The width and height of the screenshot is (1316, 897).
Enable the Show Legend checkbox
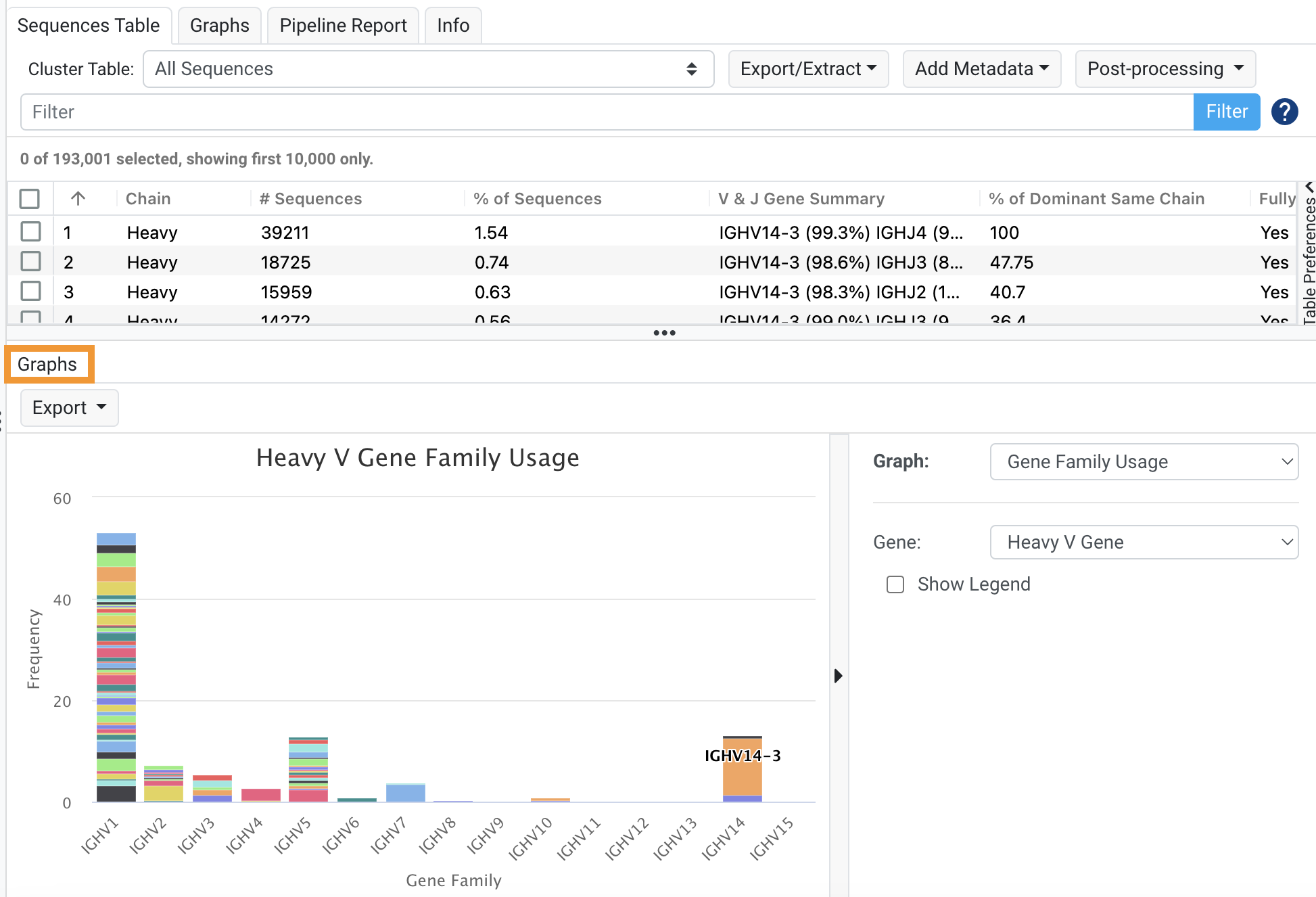point(895,584)
